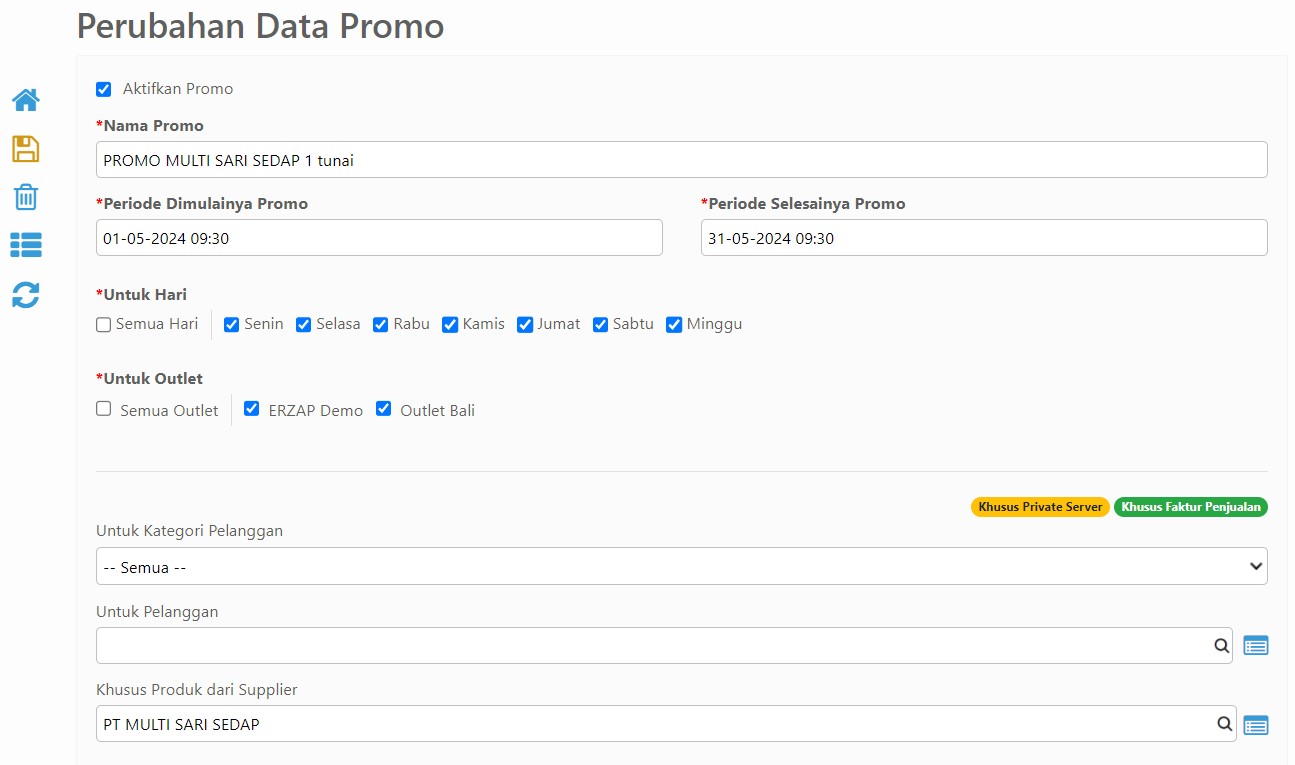The height and width of the screenshot is (765, 1295).
Task: Go to home via house icon
Action: (26, 100)
